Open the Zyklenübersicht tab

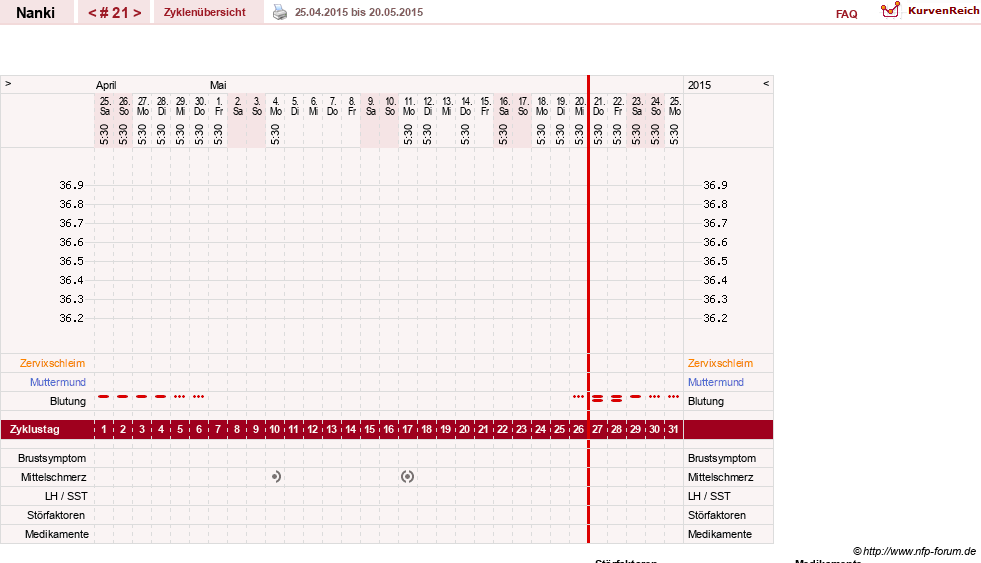pyautogui.click(x=205, y=13)
